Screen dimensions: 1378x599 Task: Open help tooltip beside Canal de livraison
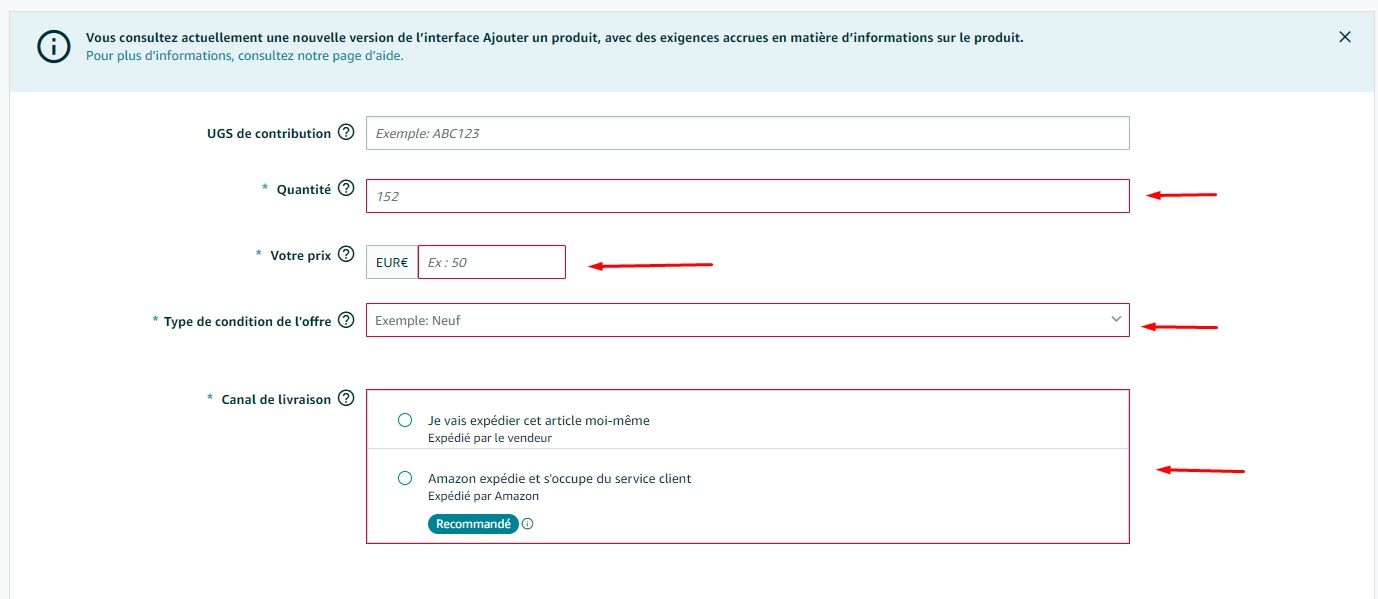(x=346, y=398)
